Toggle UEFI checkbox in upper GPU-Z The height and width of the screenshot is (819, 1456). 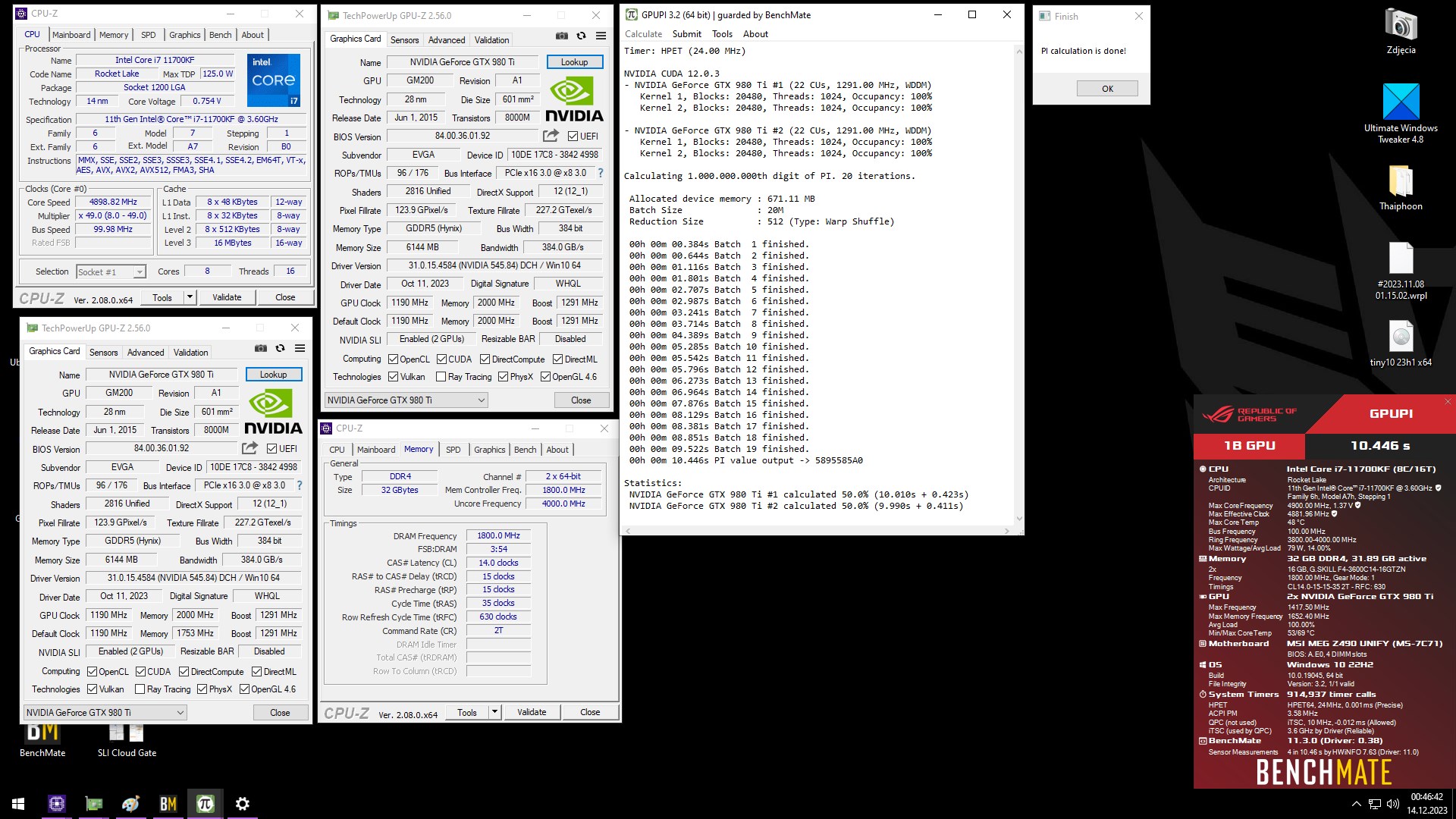pyautogui.click(x=573, y=136)
